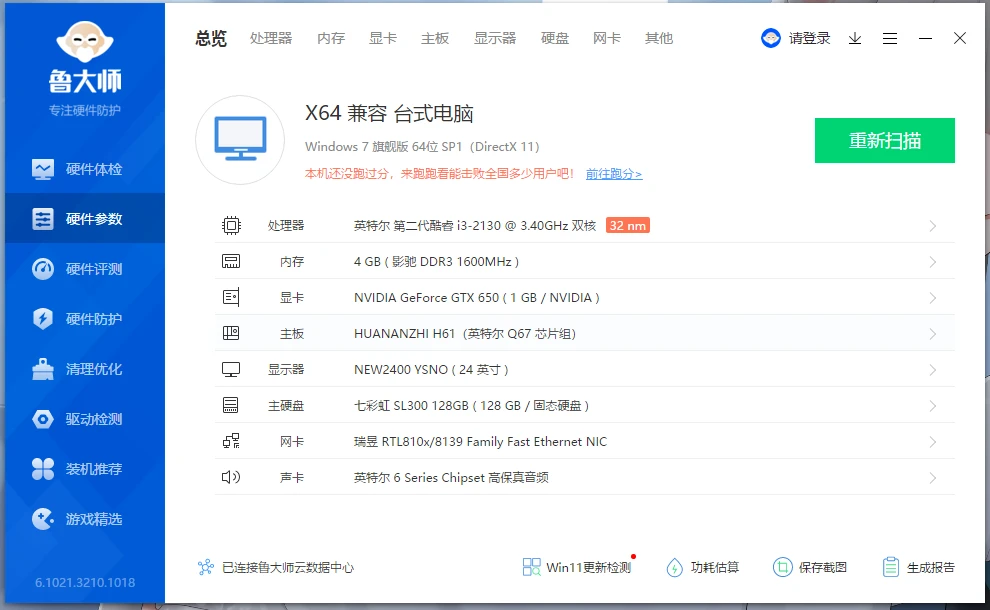The width and height of the screenshot is (990, 610).
Task: Click the RTL810x/8139 Ethernet NIC text
Action: click(480, 441)
